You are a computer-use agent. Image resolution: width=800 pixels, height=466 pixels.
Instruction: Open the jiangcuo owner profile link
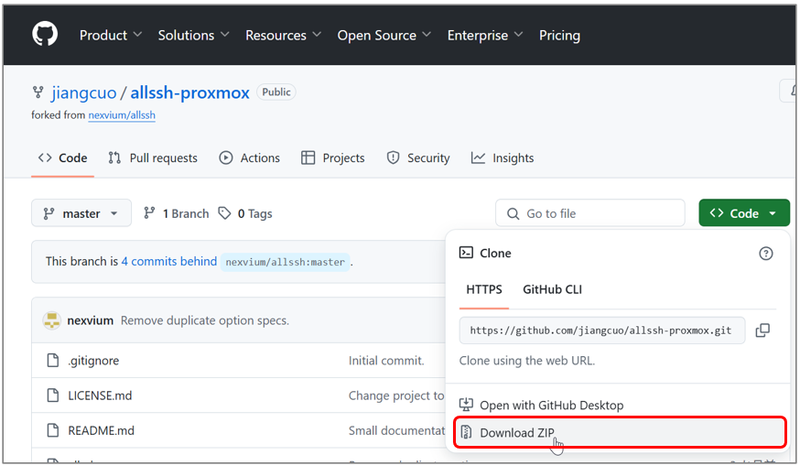(84, 93)
